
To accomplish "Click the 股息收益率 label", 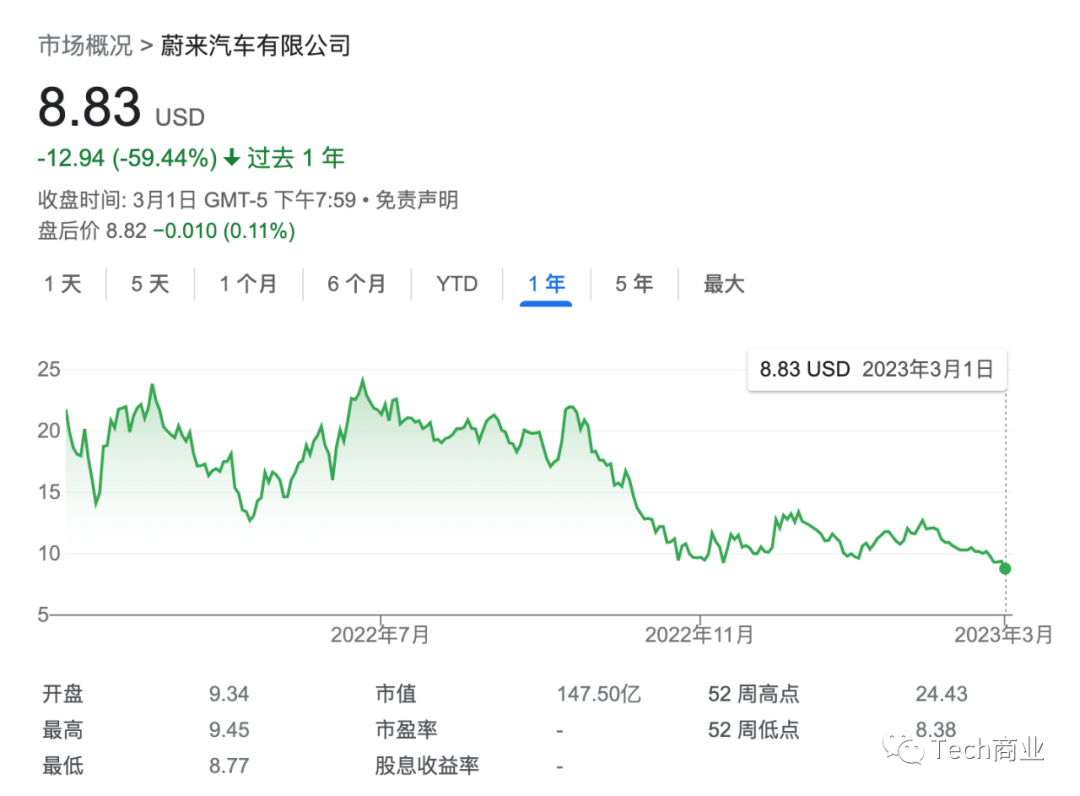I will tap(427, 766).
